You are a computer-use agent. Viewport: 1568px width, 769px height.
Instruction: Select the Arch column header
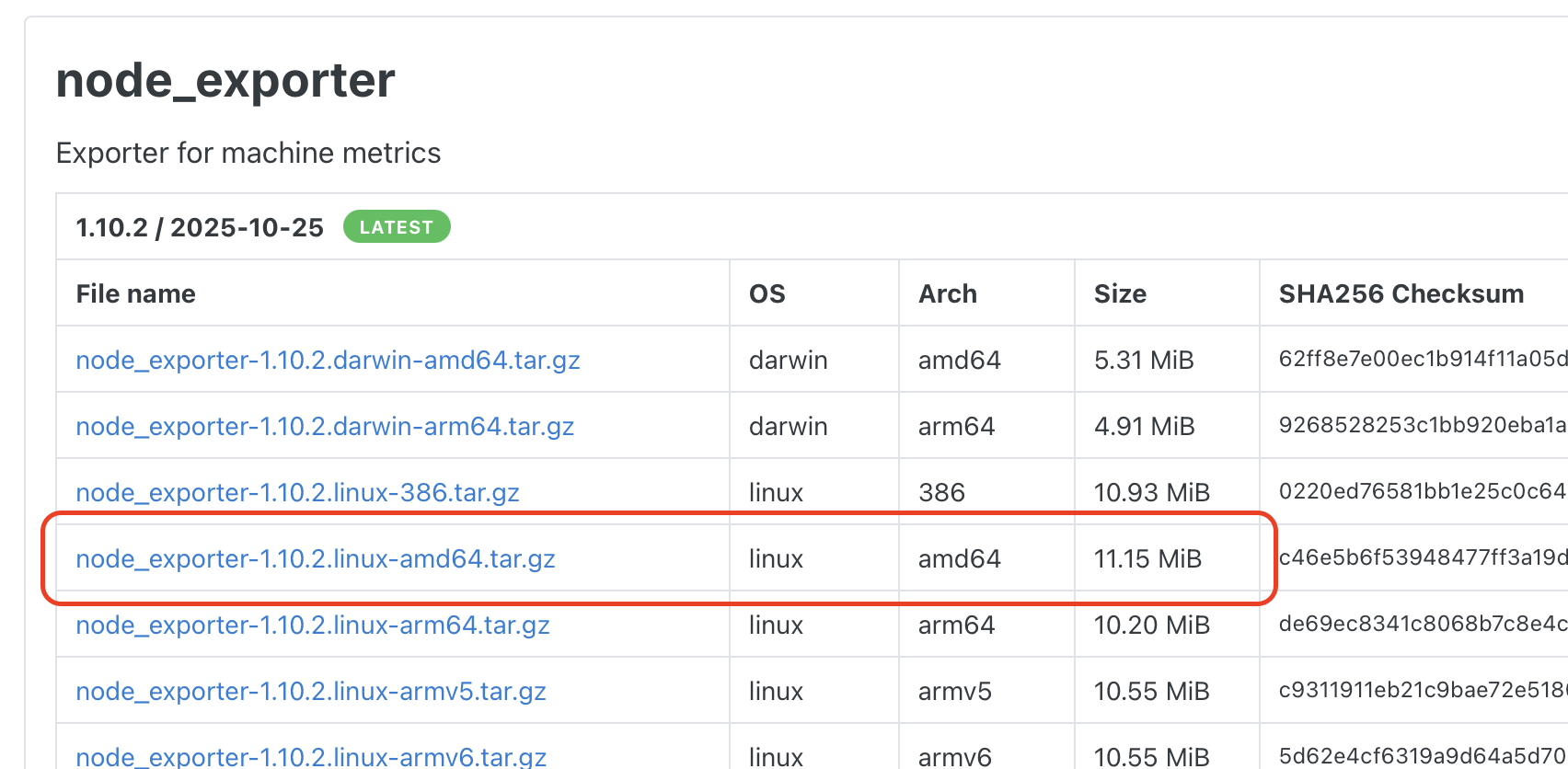click(948, 293)
